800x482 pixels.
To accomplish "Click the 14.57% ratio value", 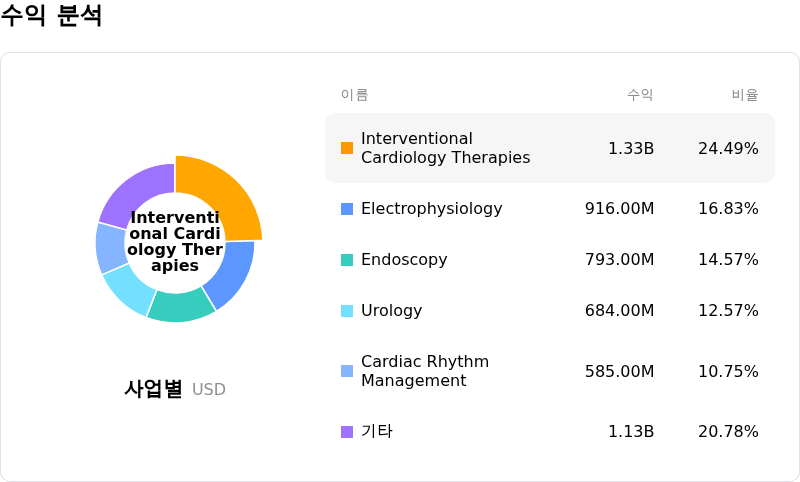I will (728, 260).
